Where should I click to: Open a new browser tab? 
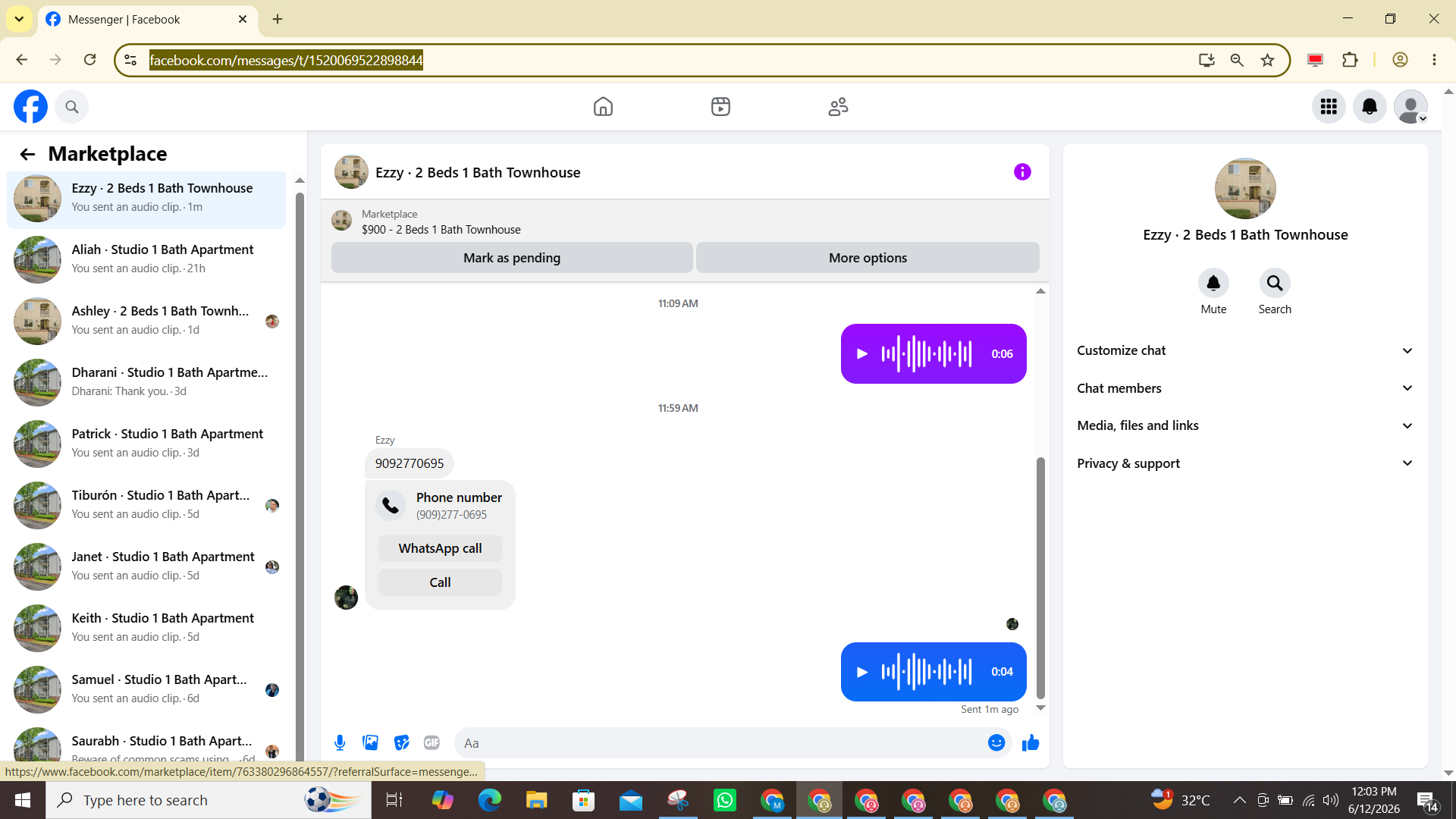click(x=278, y=19)
